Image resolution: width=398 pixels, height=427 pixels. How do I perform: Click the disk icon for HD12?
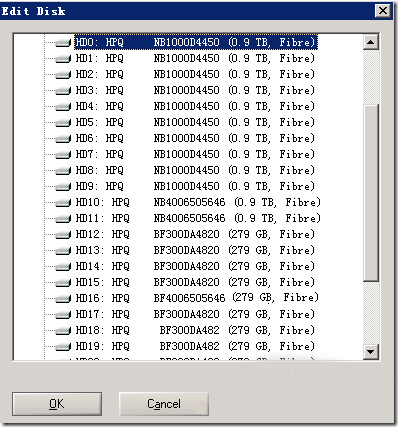pyautogui.click(x=63, y=234)
